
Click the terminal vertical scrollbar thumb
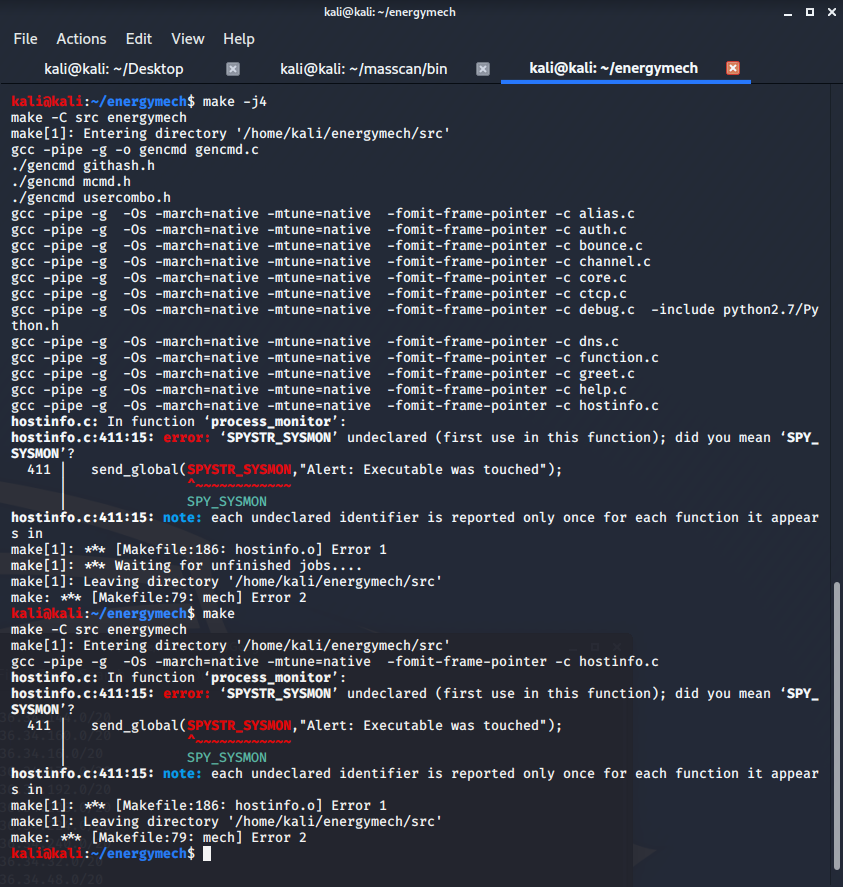tap(837, 727)
